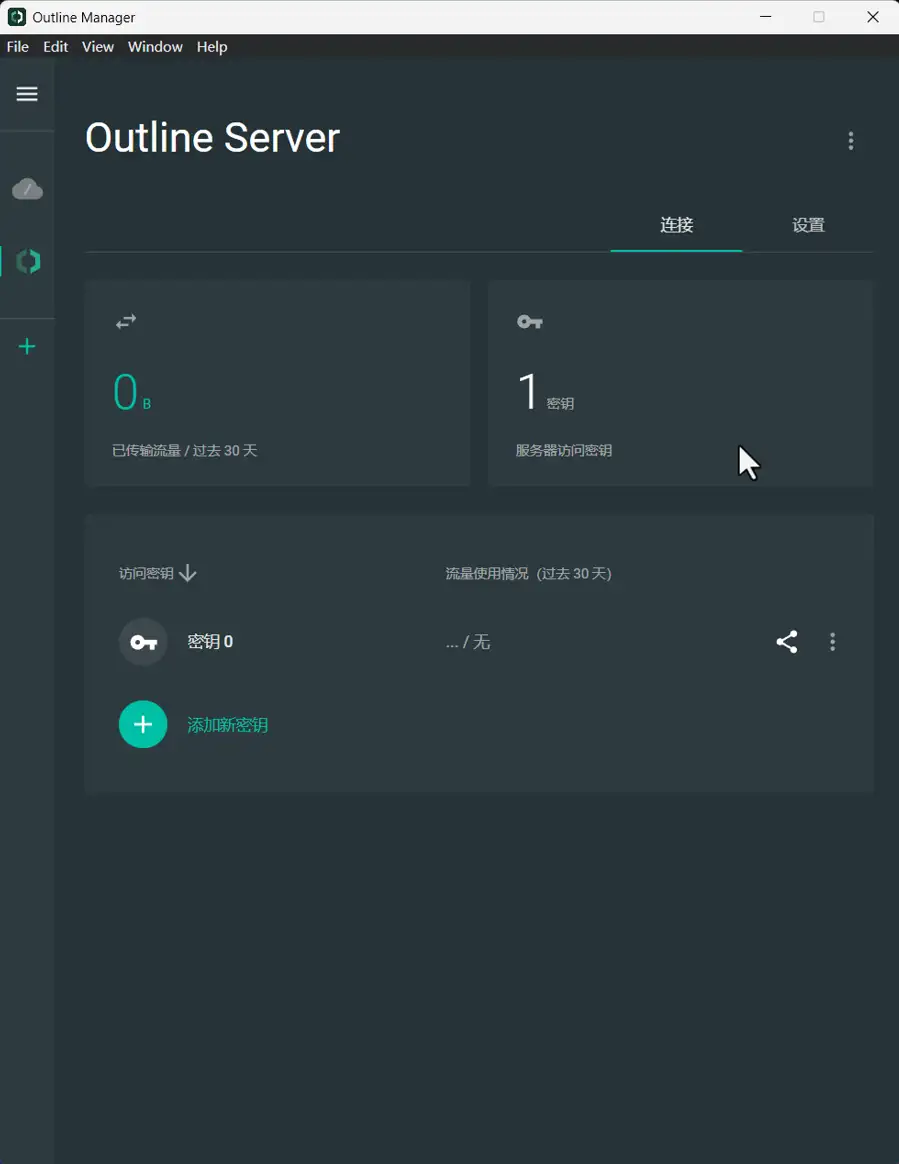
Task: Select the gray cloud server icon in sidebar
Action: pyautogui.click(x=27, y=189)
